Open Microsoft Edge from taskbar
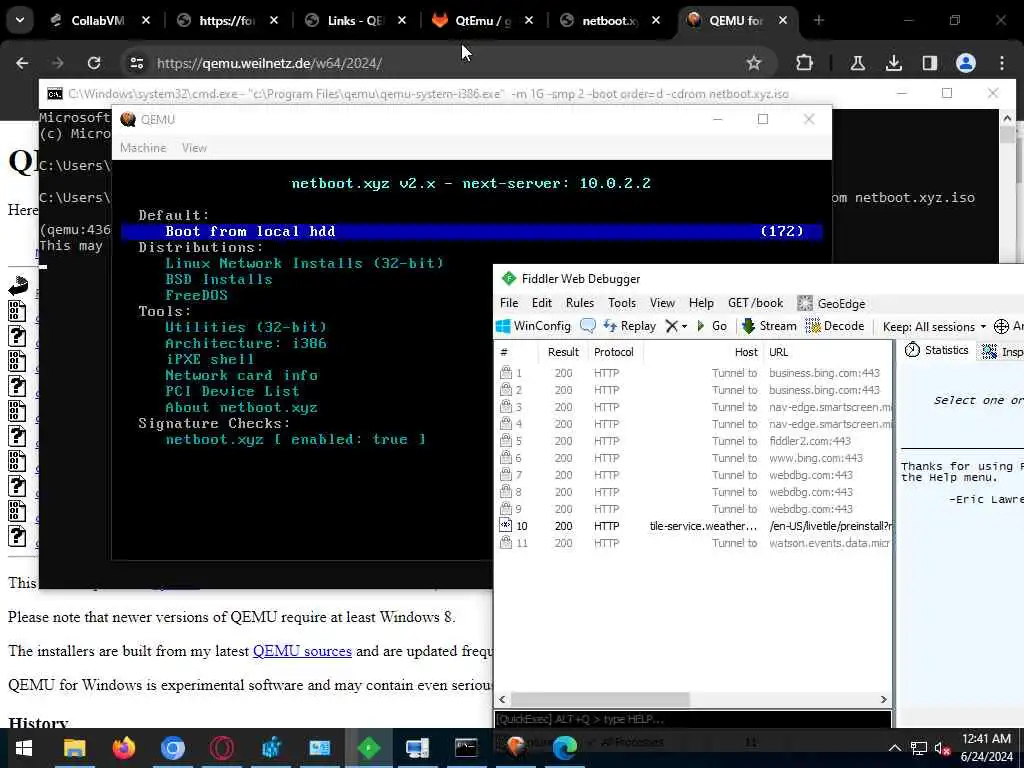The height and width of the screenshot is (768, 1024). pos(565,746)
